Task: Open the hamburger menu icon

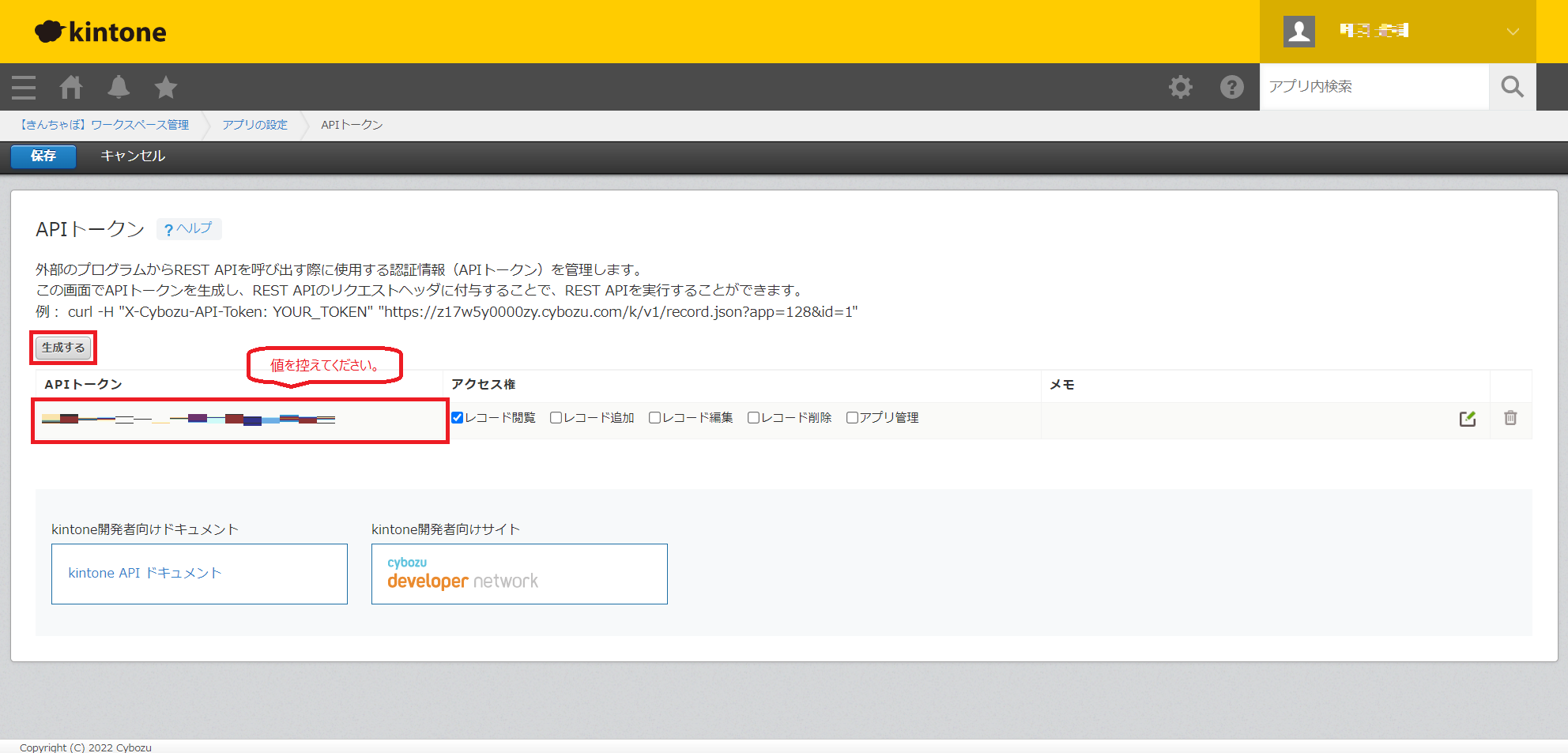Action: [24, 87]
